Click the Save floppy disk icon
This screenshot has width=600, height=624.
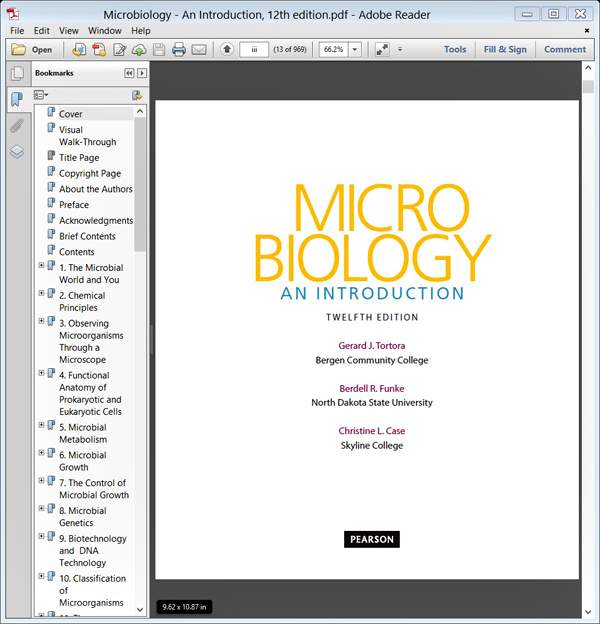pos(159,50)
